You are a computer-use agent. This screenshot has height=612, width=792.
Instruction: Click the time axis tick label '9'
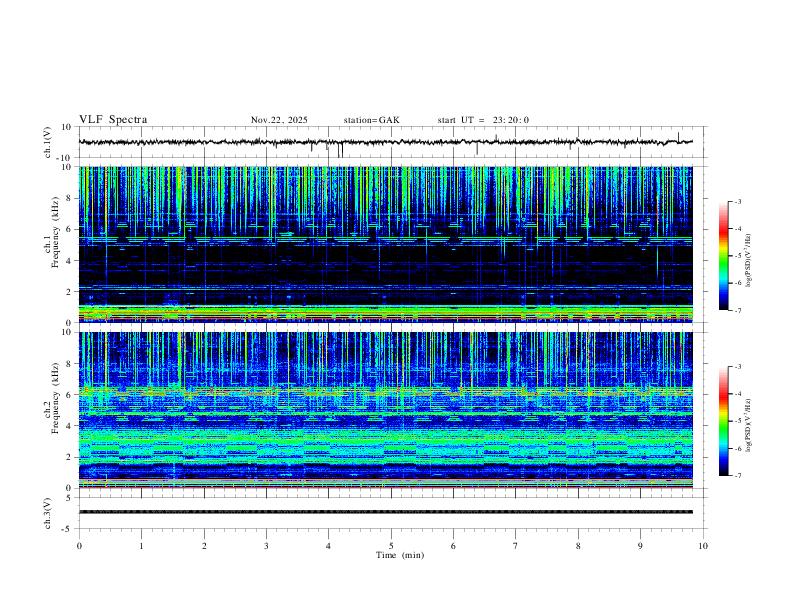(640, 546)
